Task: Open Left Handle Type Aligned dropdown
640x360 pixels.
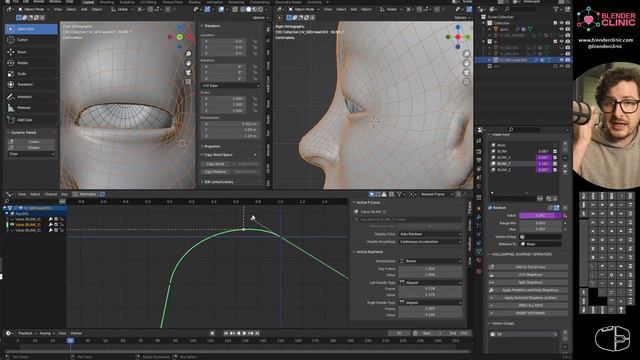Action: [x=431, y=282]
